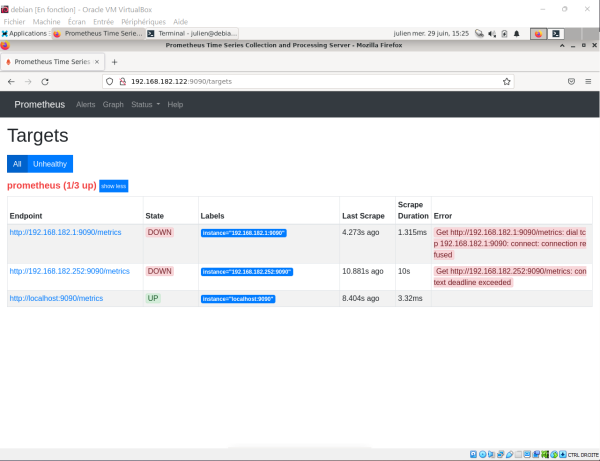Open the Graph page
600x461 pixels.
(x=113, y=104)
